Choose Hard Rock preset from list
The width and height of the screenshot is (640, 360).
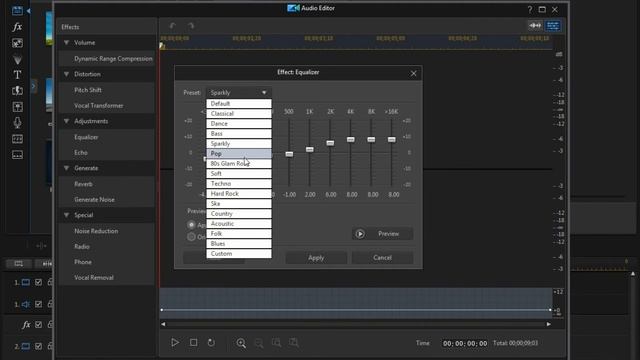pos(239,193)
